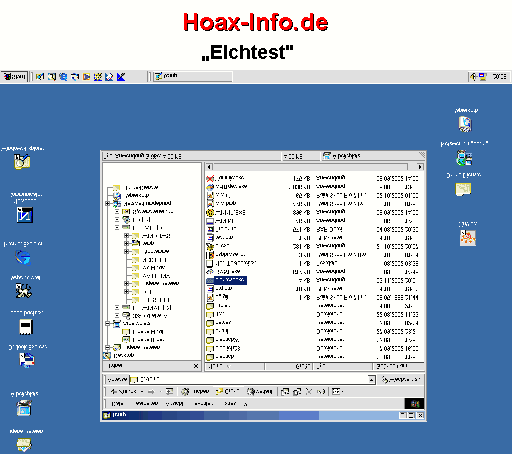
Task: Click the second quick launch icon on the taskbar
Action: (52, 77)
